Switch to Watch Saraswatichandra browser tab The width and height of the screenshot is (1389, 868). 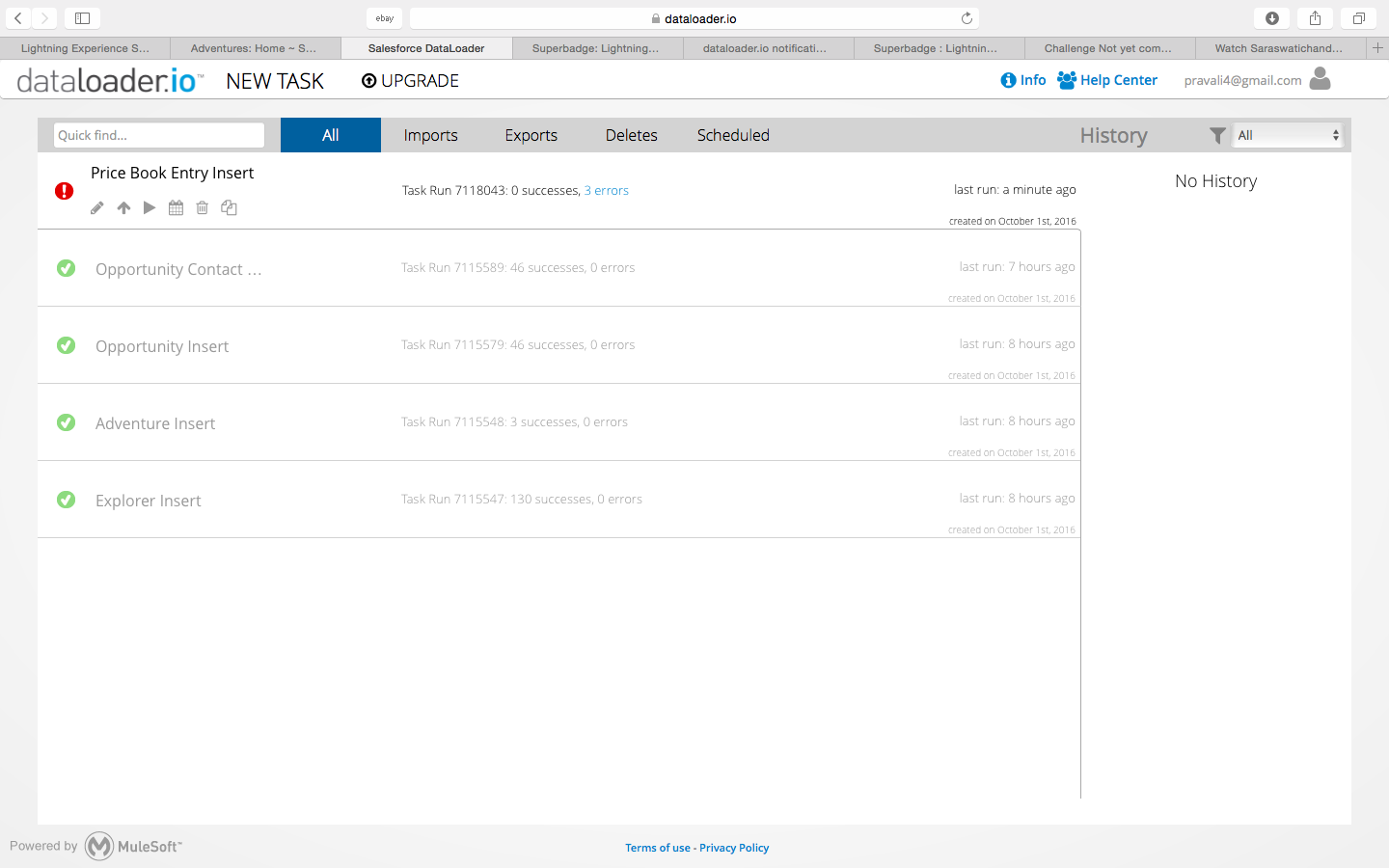click(1280, 48)
